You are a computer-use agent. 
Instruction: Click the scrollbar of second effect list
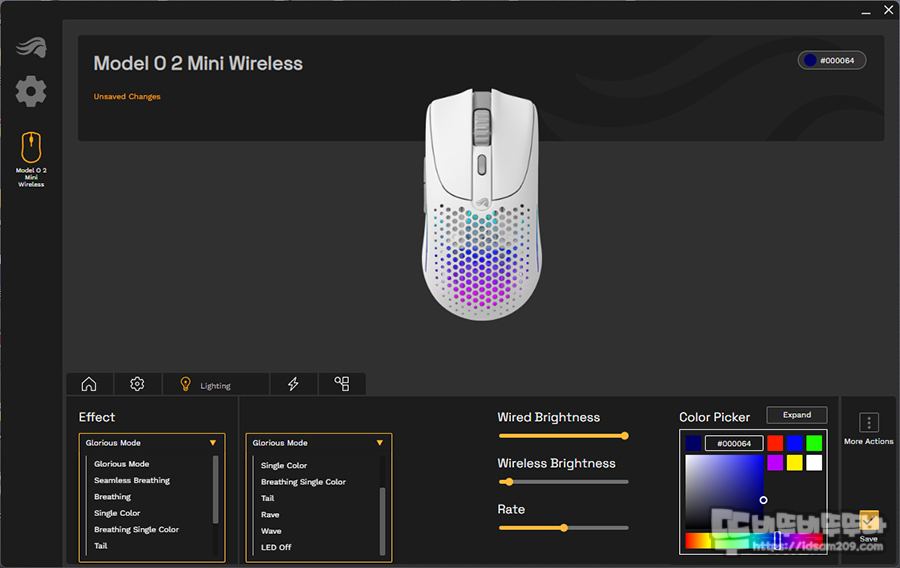point(382,521)
